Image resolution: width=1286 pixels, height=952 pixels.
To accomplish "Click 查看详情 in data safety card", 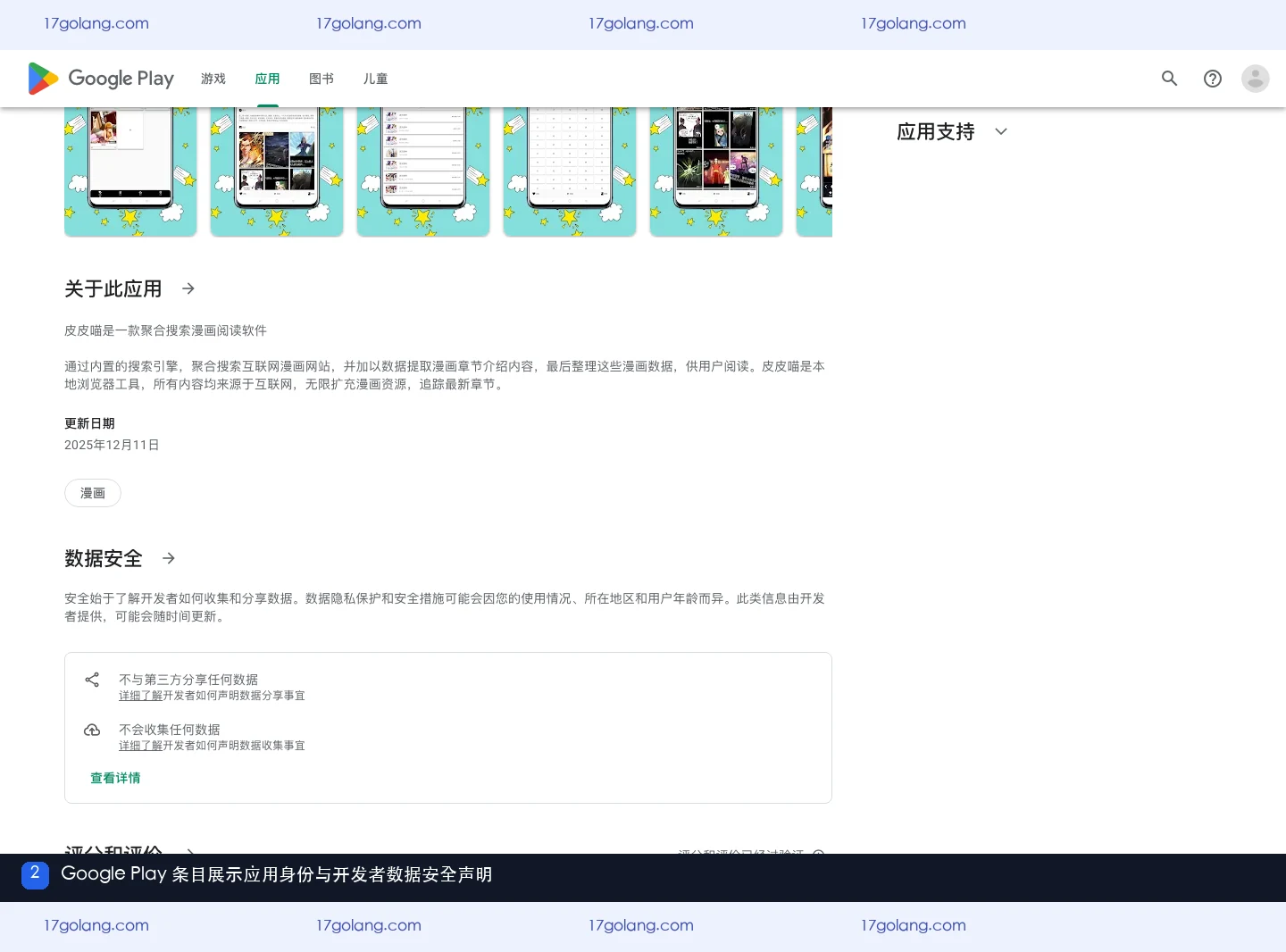I will [115, 778].
